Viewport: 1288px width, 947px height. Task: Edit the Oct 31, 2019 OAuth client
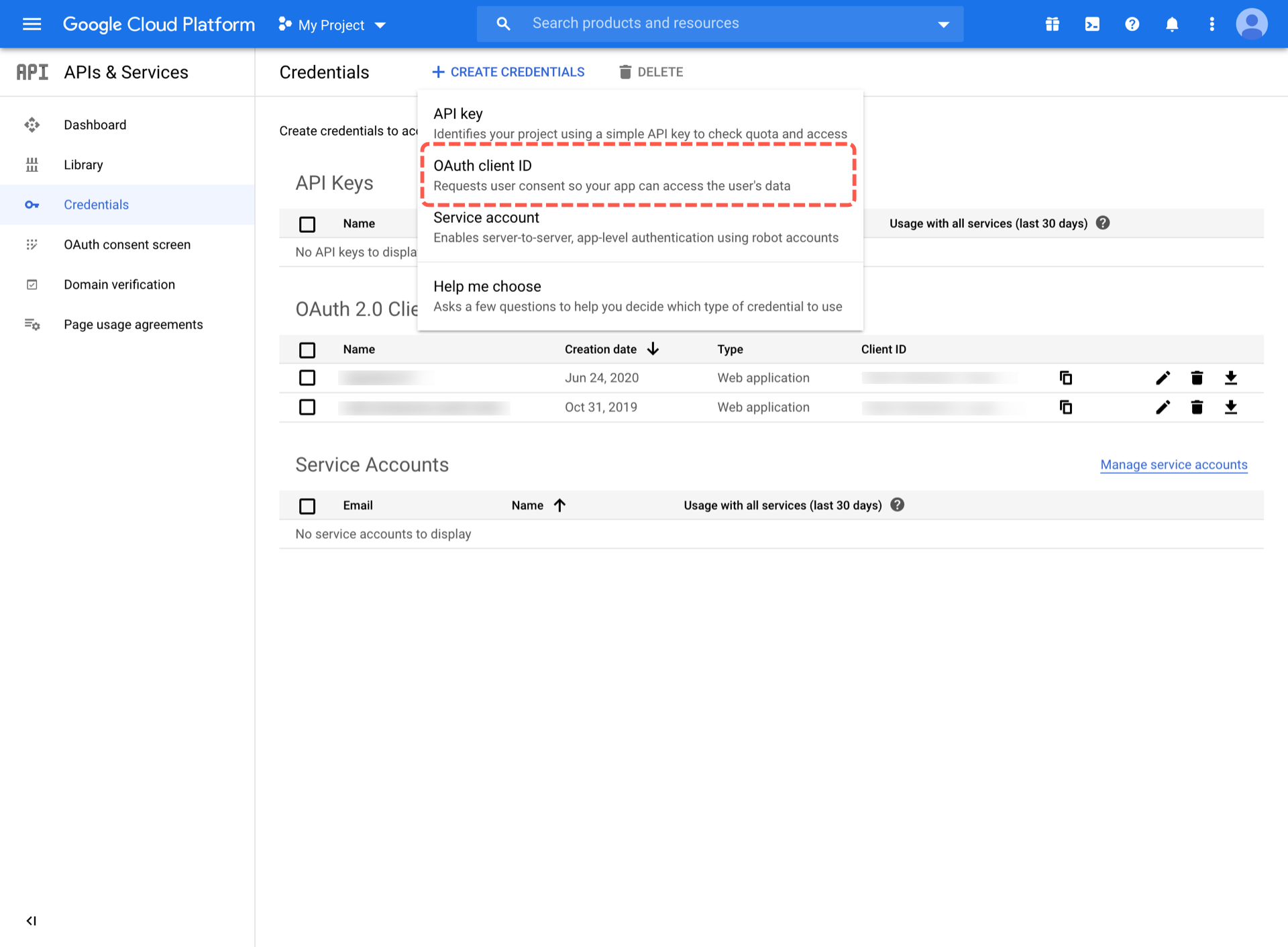tap(1163, 407)
